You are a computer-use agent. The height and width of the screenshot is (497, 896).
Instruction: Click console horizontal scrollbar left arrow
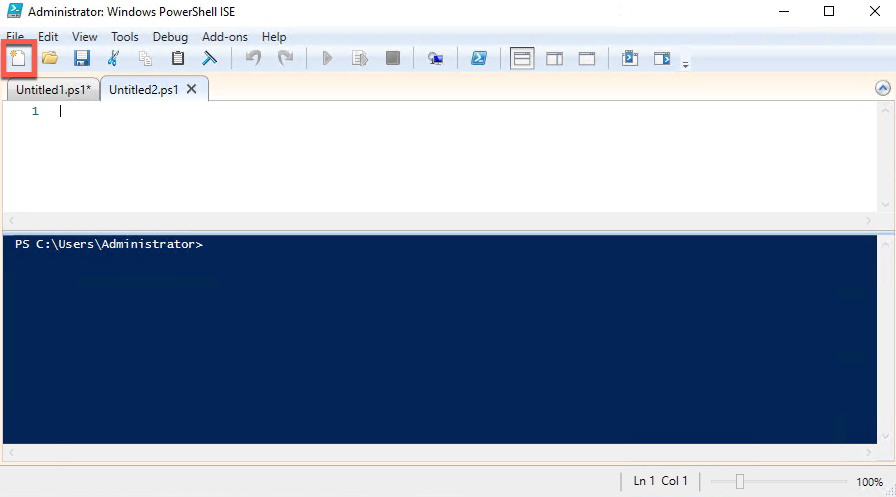[x=11, y=452]
